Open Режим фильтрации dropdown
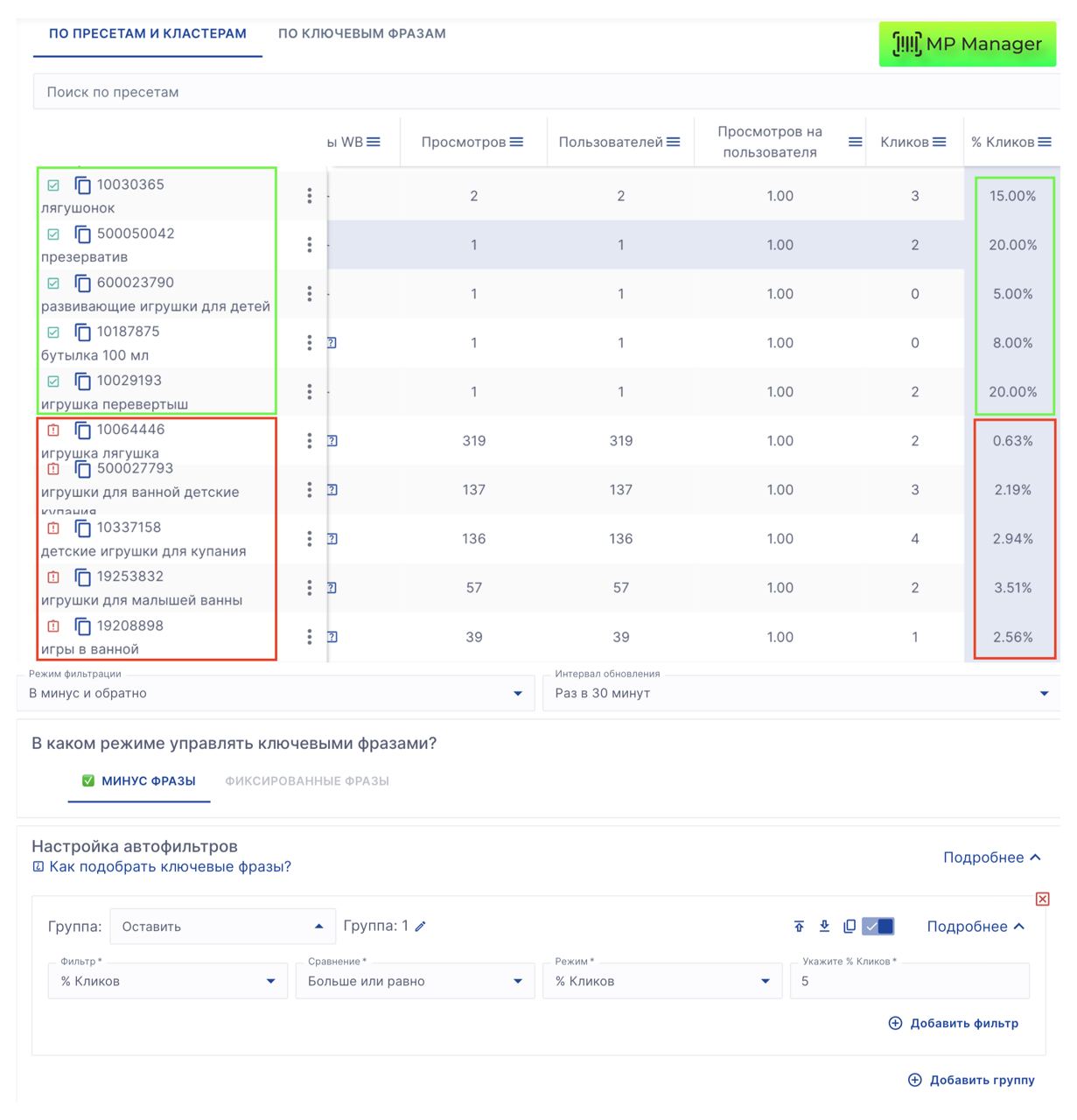The image size is (1077, 1120). pyautogui.click(x=276, y=693)
